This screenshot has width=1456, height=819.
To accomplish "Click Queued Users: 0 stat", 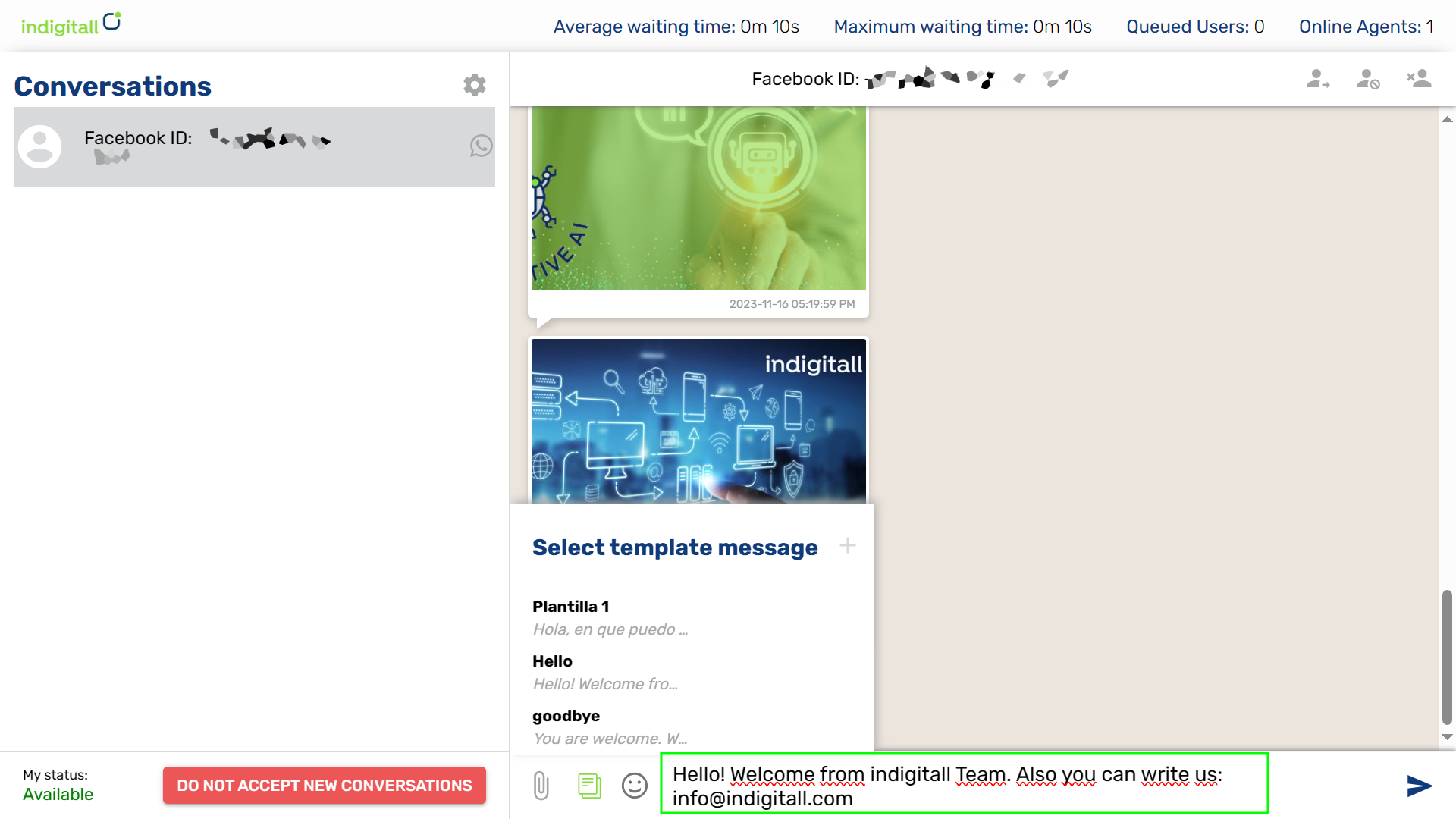I will coord(1196,27).
